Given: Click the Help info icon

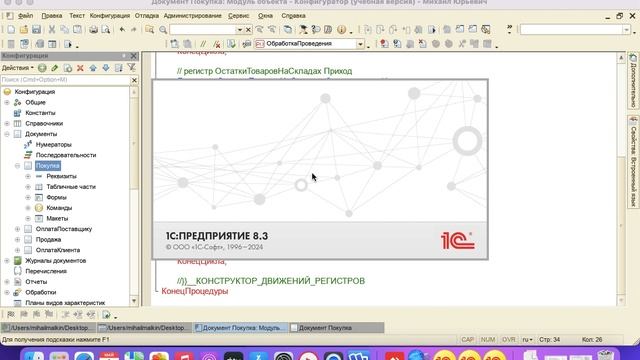Looking at the screenshot, I should pyautogui.click(x=342, y=29).
